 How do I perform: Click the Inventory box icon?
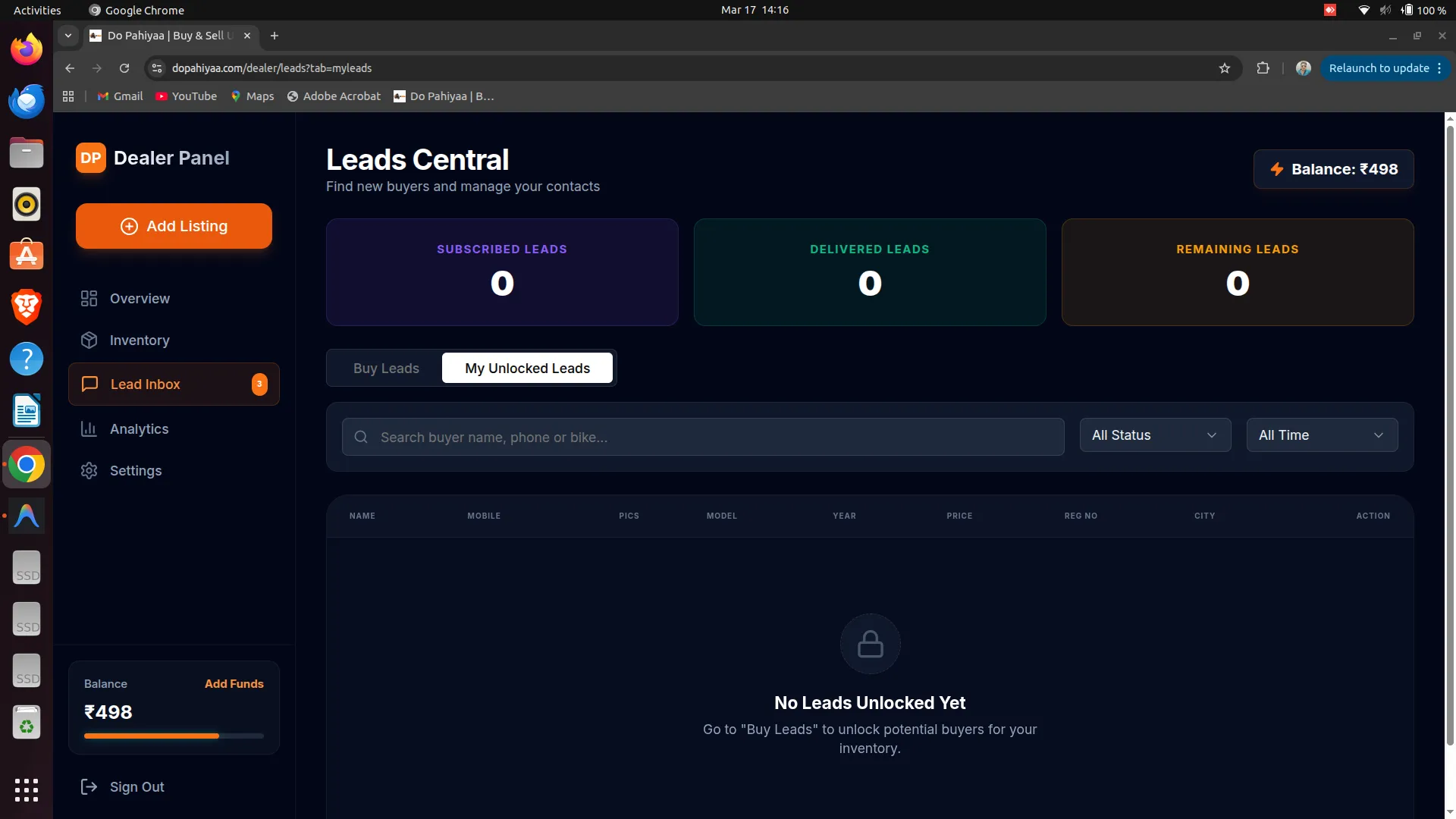click(89, 340)
